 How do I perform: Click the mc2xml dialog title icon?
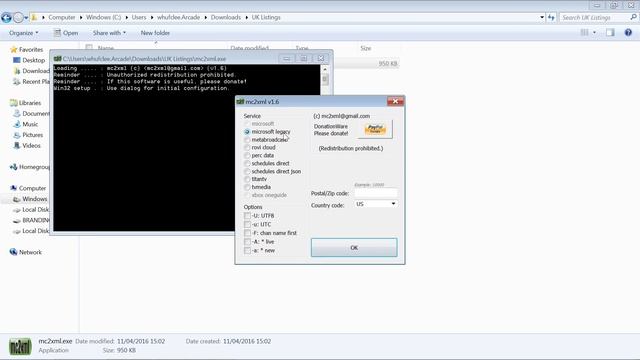[240, 102]
